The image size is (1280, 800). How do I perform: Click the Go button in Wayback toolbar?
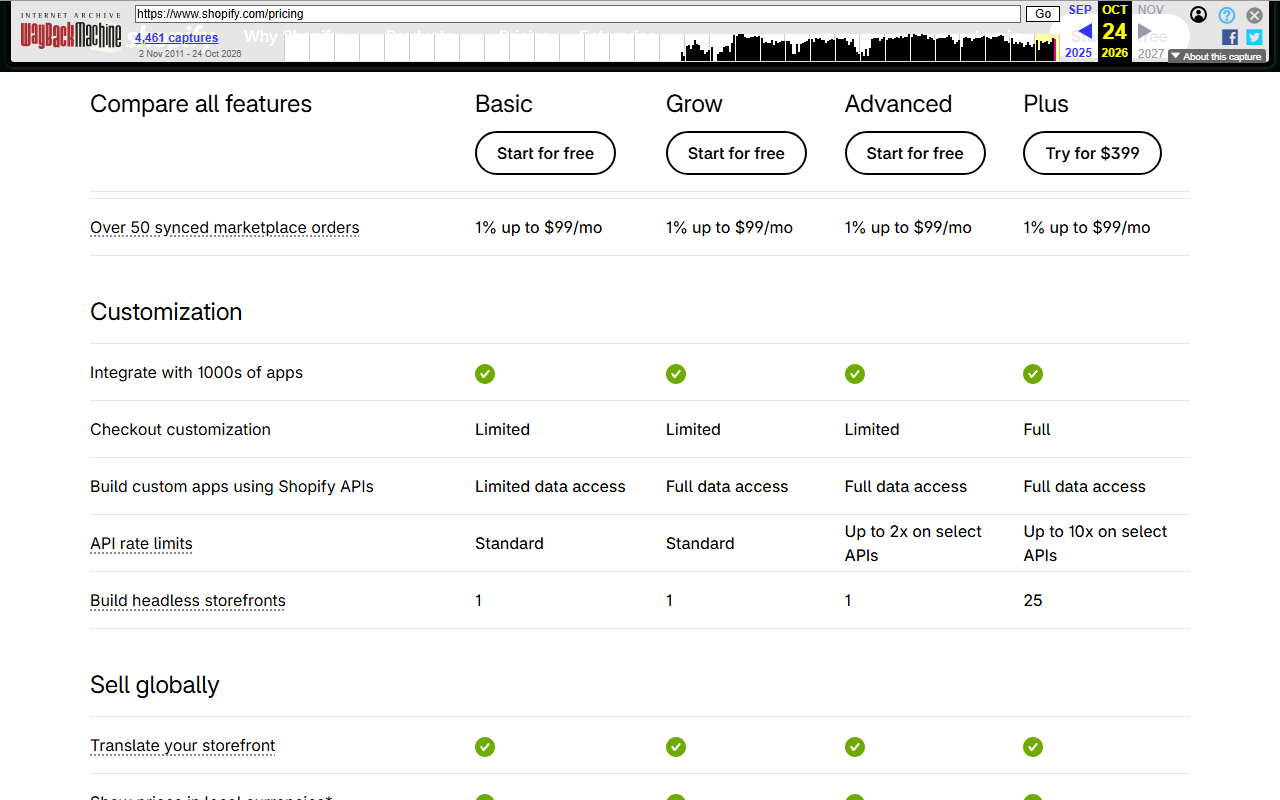click(1043, 14)
